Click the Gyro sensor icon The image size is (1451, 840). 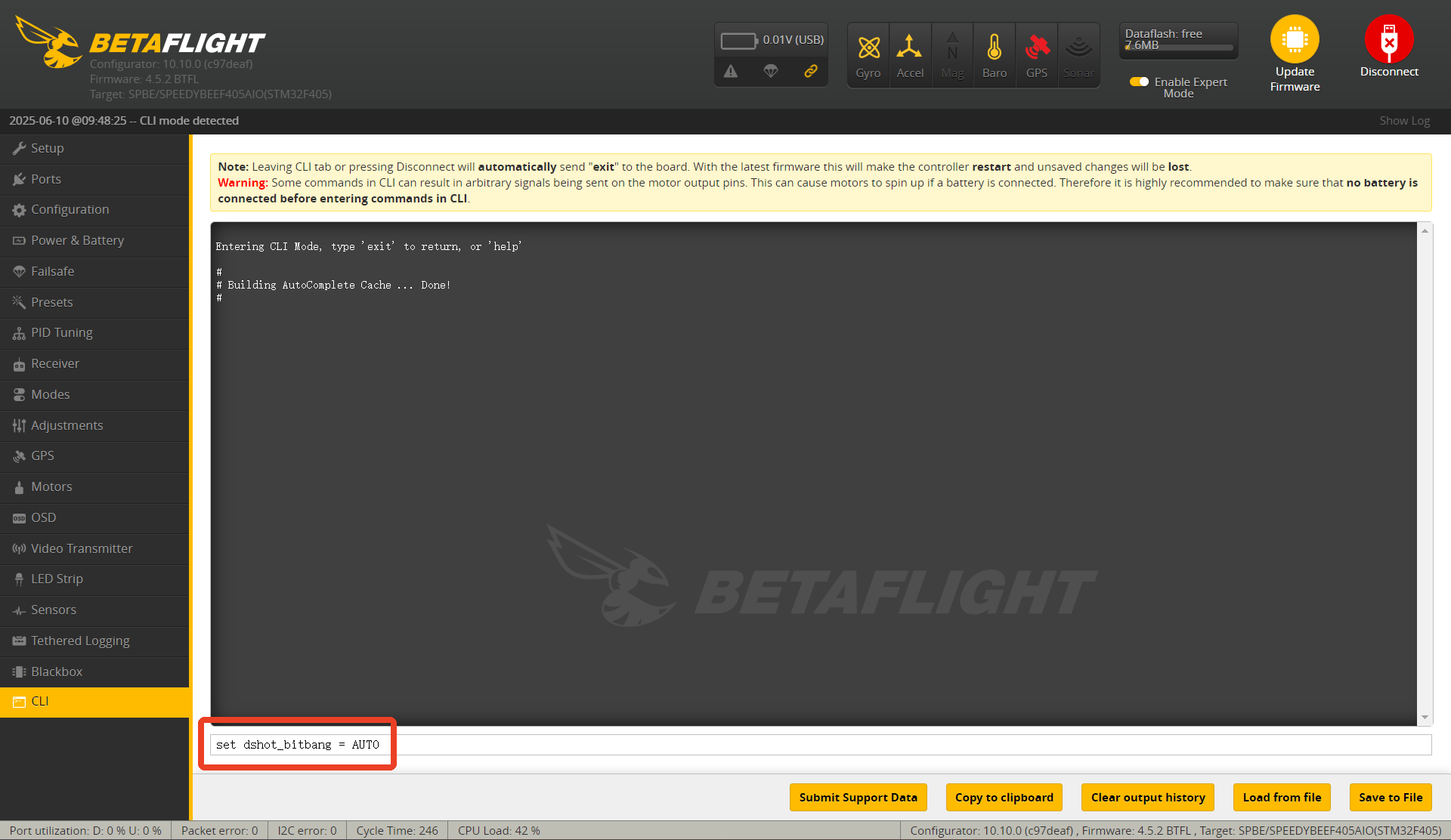point(868,48)
